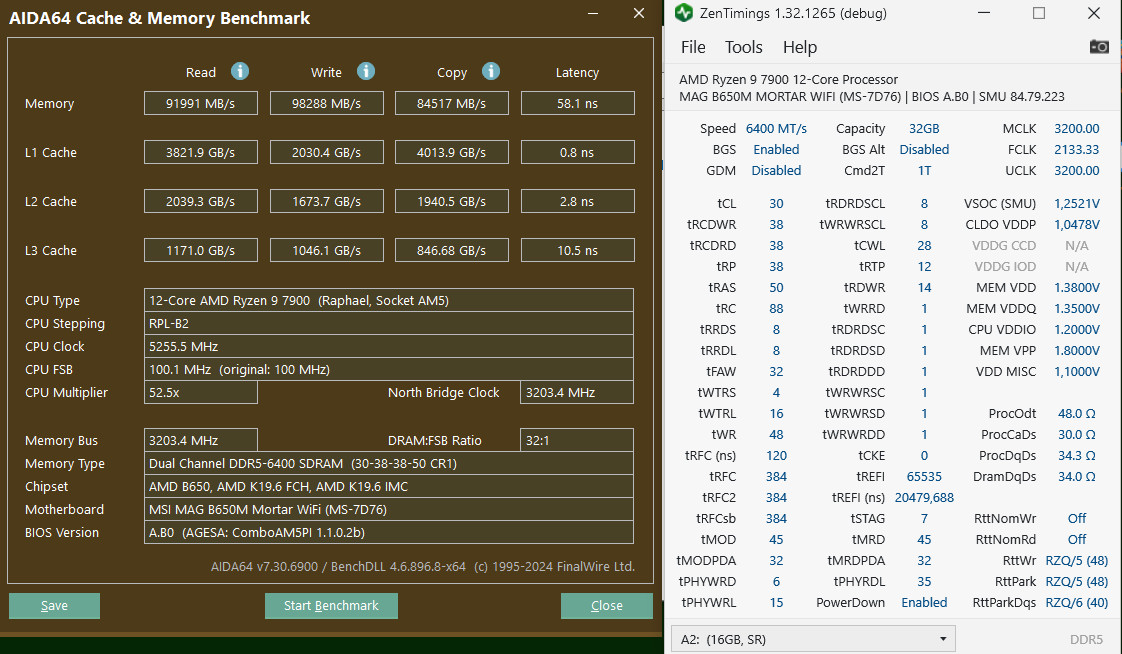Click the DRAM:FSB Ratio field 32:1
This screenshot has height=654, width=1122.
(577, 440)
